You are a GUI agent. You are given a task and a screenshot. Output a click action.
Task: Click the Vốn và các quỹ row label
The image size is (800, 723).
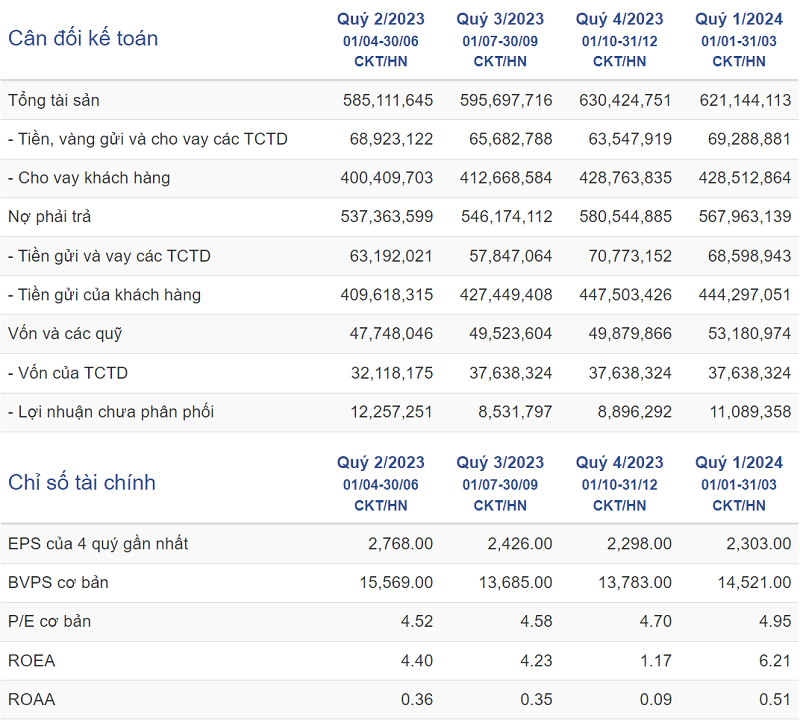(65, 334)
